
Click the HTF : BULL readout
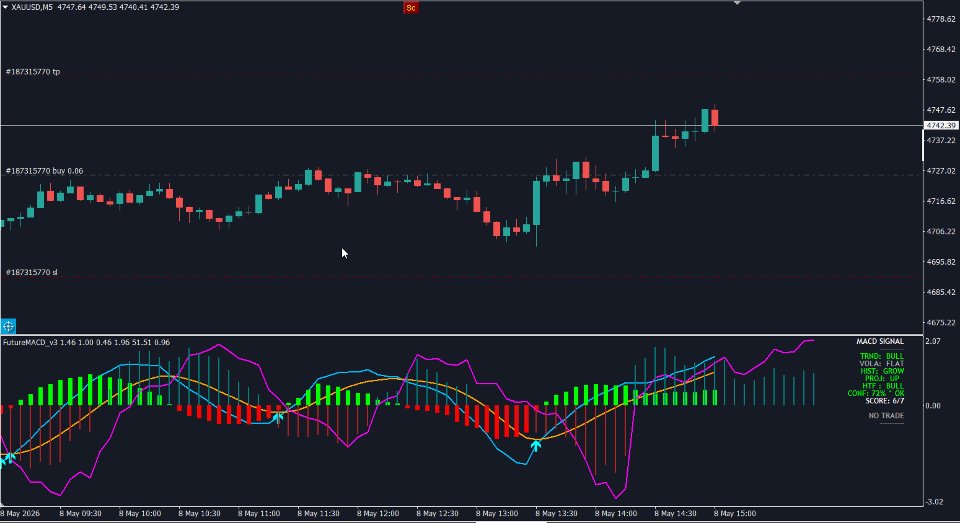(x=883, y=386)
